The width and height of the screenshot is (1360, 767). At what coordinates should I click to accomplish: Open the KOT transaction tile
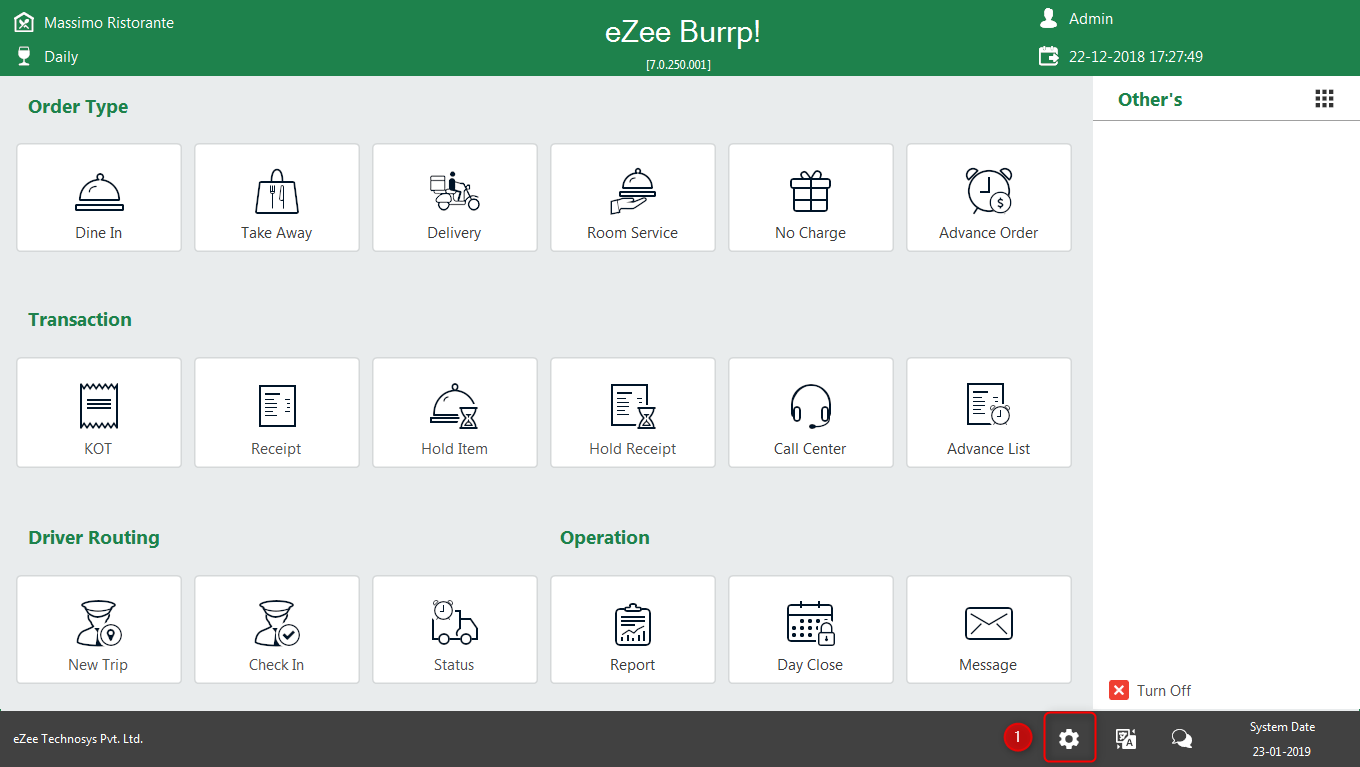coord(99,412)
